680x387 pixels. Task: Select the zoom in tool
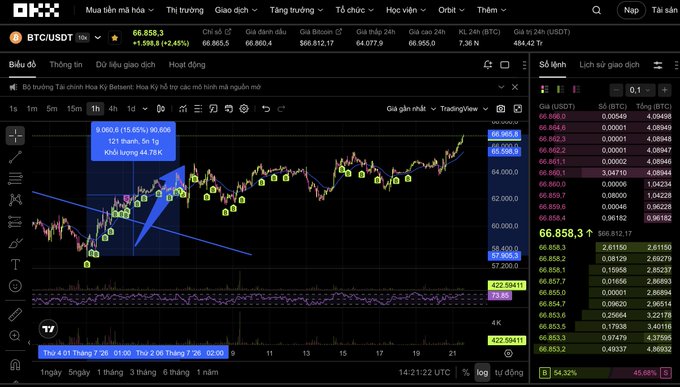[x=15, y=336]
